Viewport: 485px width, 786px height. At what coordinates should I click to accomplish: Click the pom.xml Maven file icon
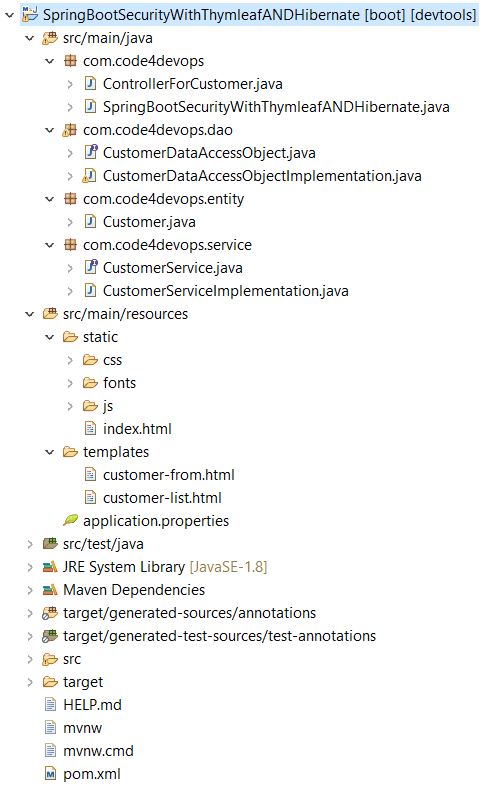pos(50,773)
